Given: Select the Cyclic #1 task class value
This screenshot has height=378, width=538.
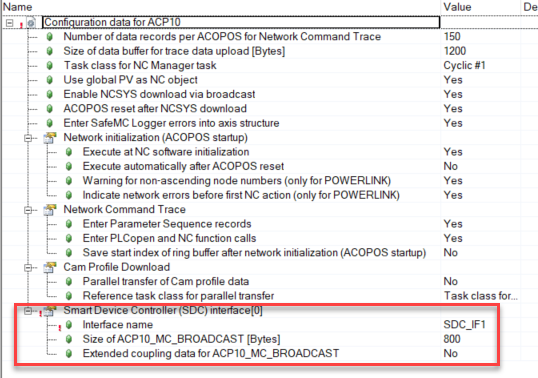Looking at the screenshot, I should (x=464, y=66).
